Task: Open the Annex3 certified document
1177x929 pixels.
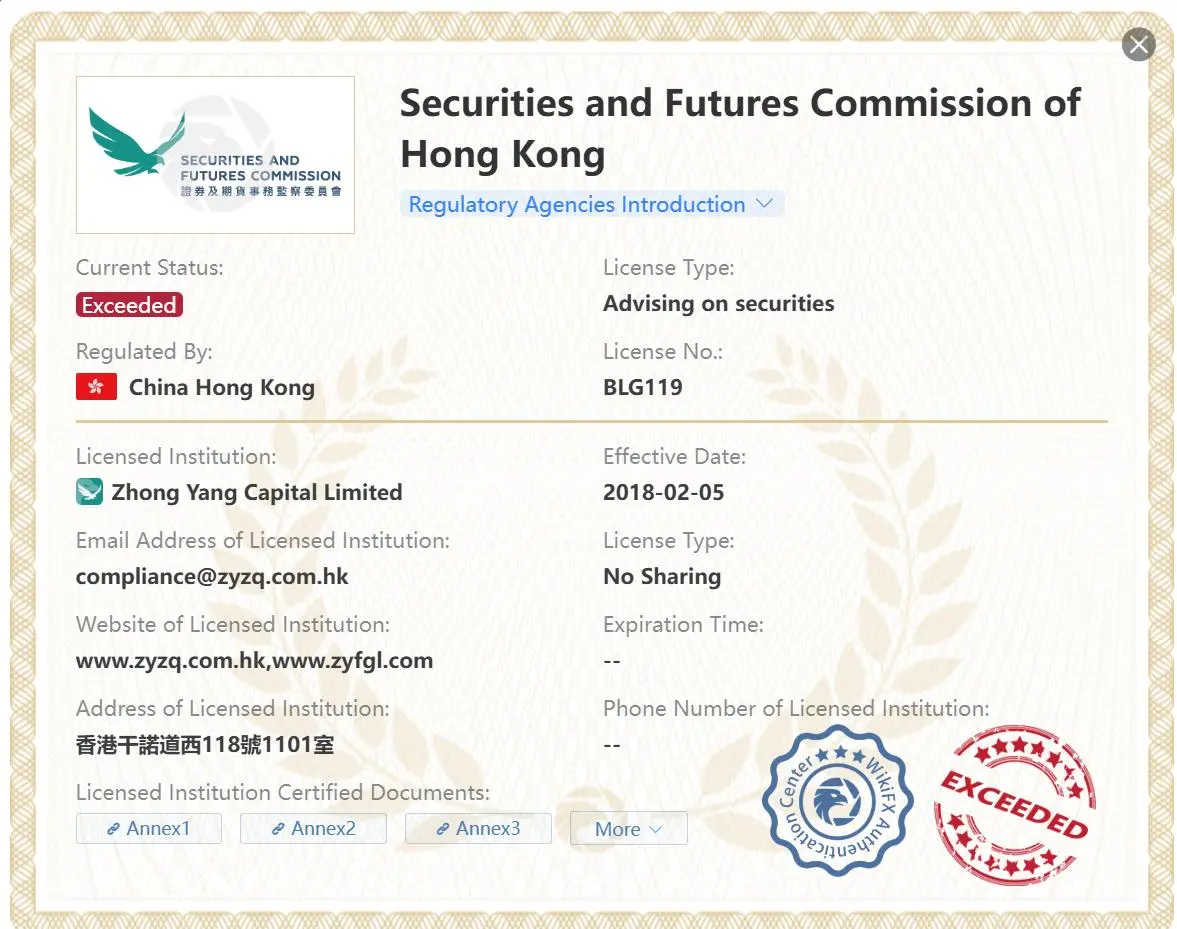Action: pos(478,828)
